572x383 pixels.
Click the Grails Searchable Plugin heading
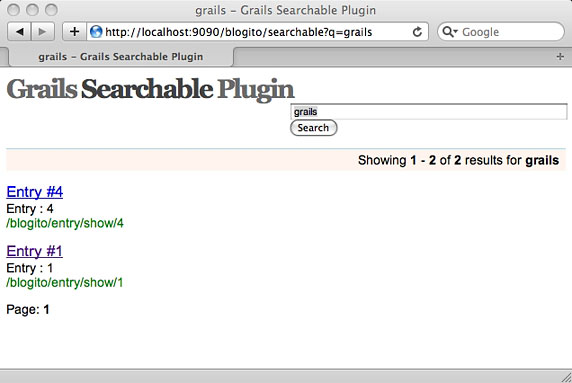pos(150,89)
